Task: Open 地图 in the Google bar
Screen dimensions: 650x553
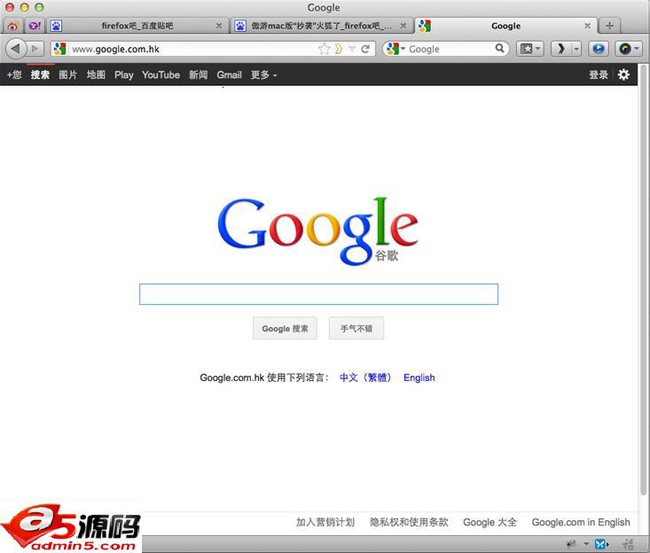Action: tap(96, 75)
